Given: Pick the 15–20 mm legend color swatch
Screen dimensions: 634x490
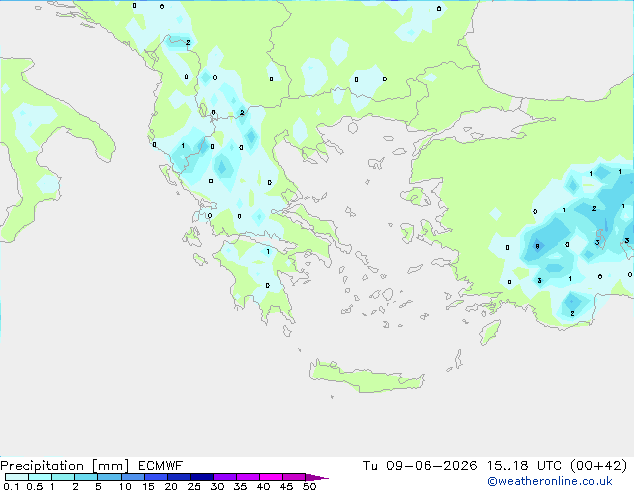Looking at the screenshot, I should pos(156,477).
